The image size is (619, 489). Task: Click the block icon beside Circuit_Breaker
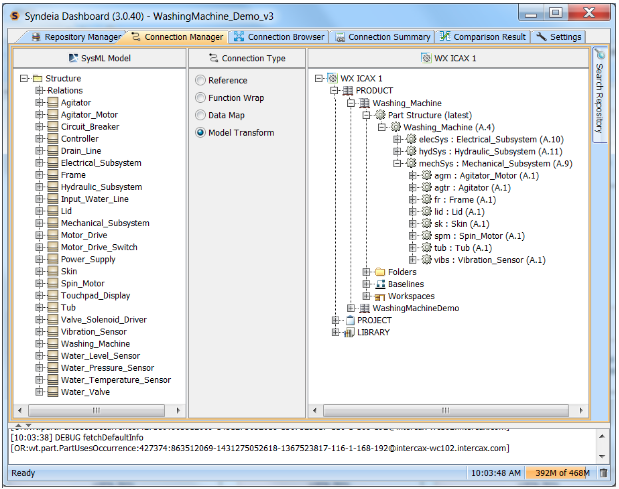click(53, 127)
